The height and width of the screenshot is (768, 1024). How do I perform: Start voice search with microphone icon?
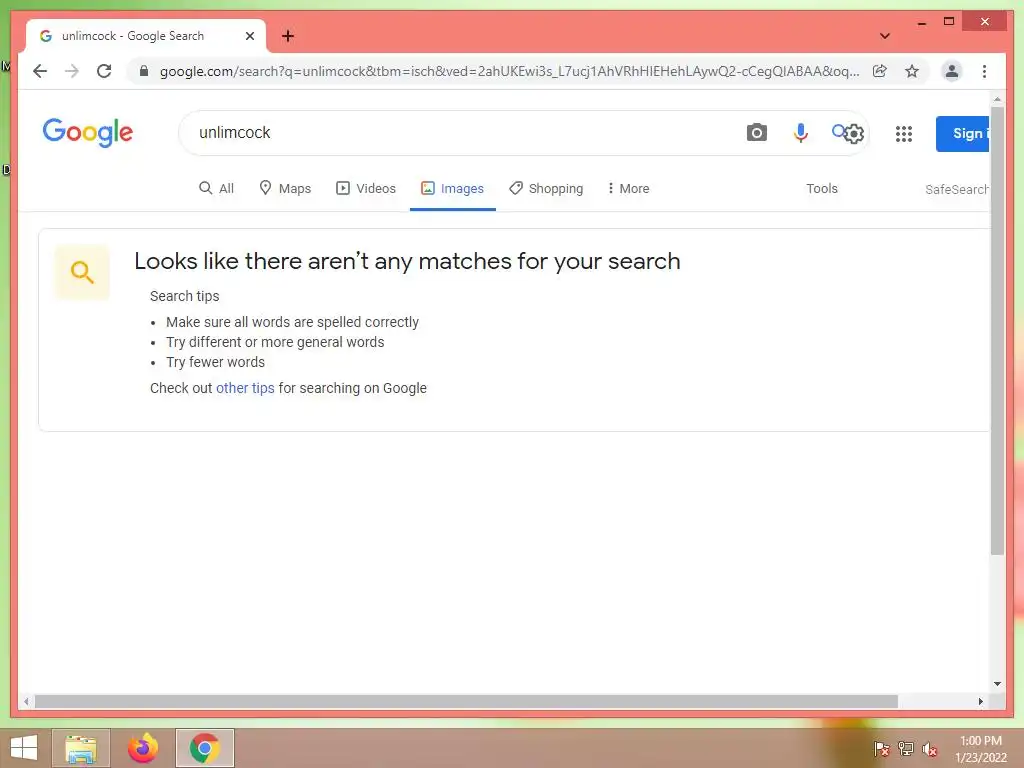click(801, 133)
